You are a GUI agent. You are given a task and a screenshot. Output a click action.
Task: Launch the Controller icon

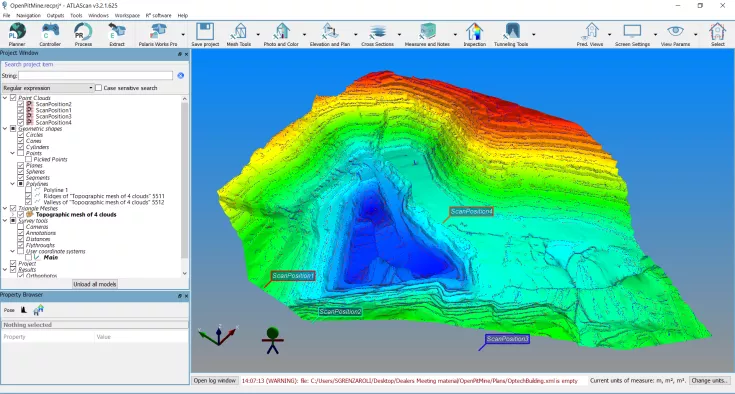coord(50,34)
